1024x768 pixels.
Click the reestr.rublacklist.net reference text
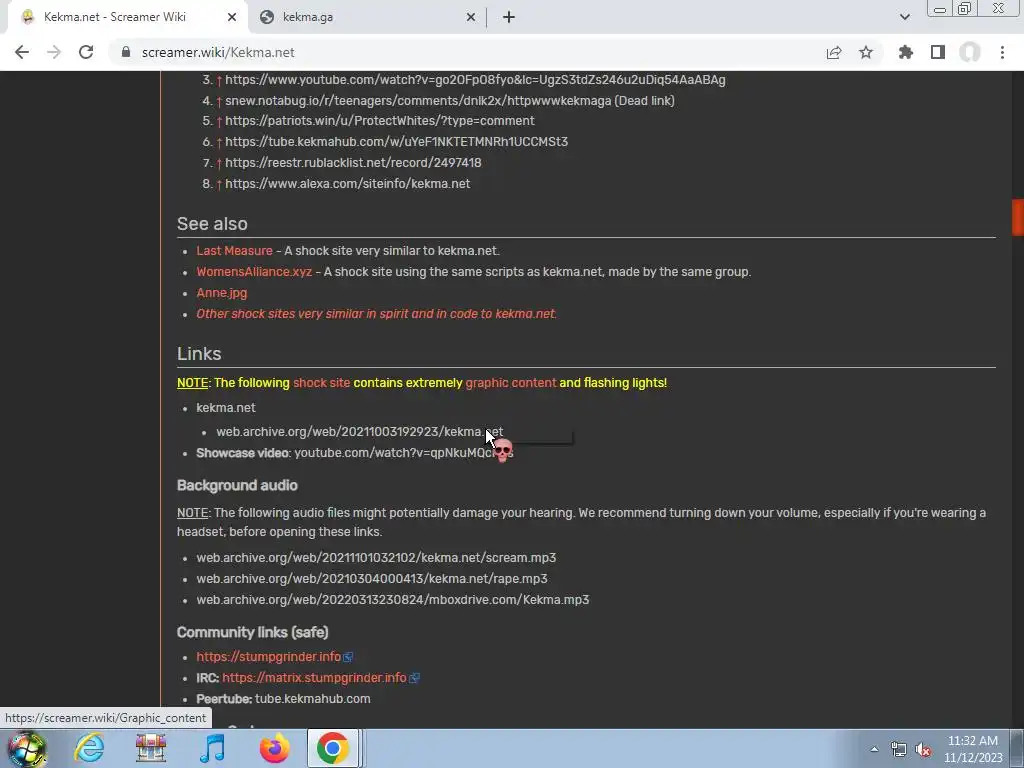click(353, 163)
